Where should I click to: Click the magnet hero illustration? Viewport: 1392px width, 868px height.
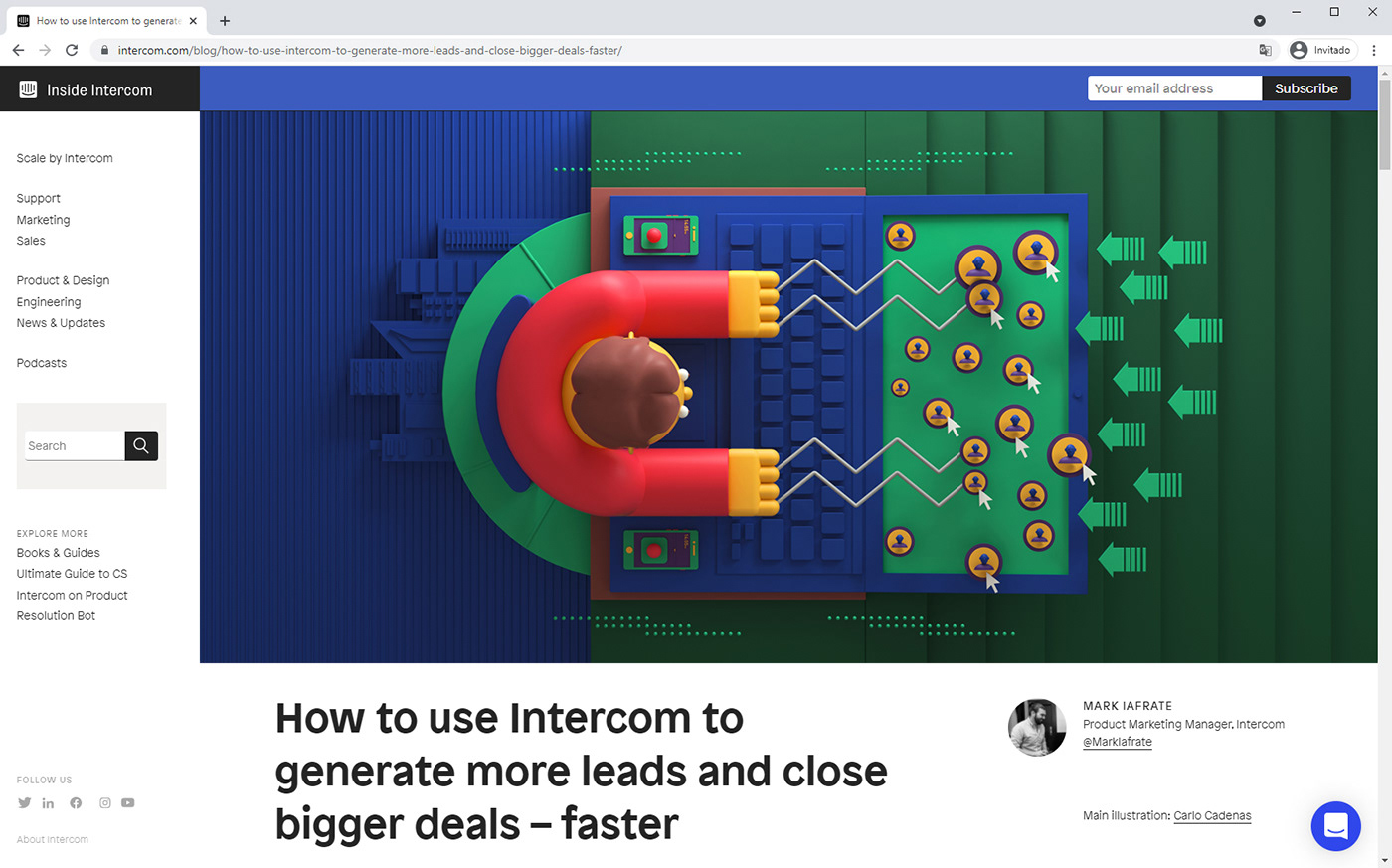(x=788, y=387)
